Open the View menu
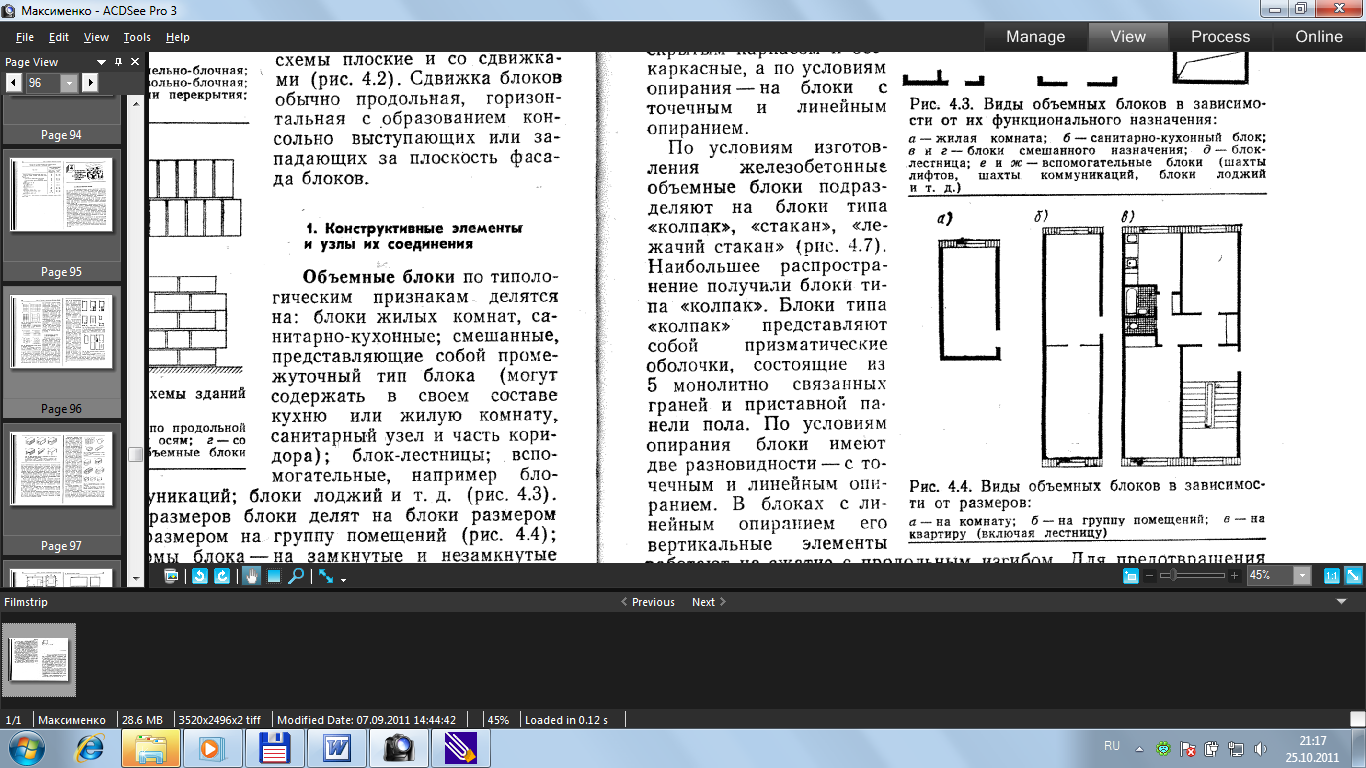The image size is (1366, 768). click(96, 37)
